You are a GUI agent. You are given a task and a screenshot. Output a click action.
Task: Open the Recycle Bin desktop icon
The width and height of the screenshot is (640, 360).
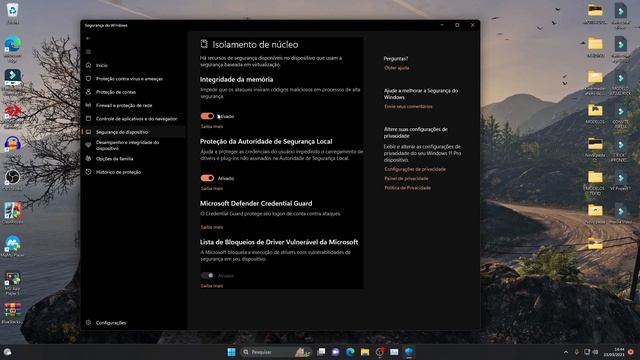13,11
